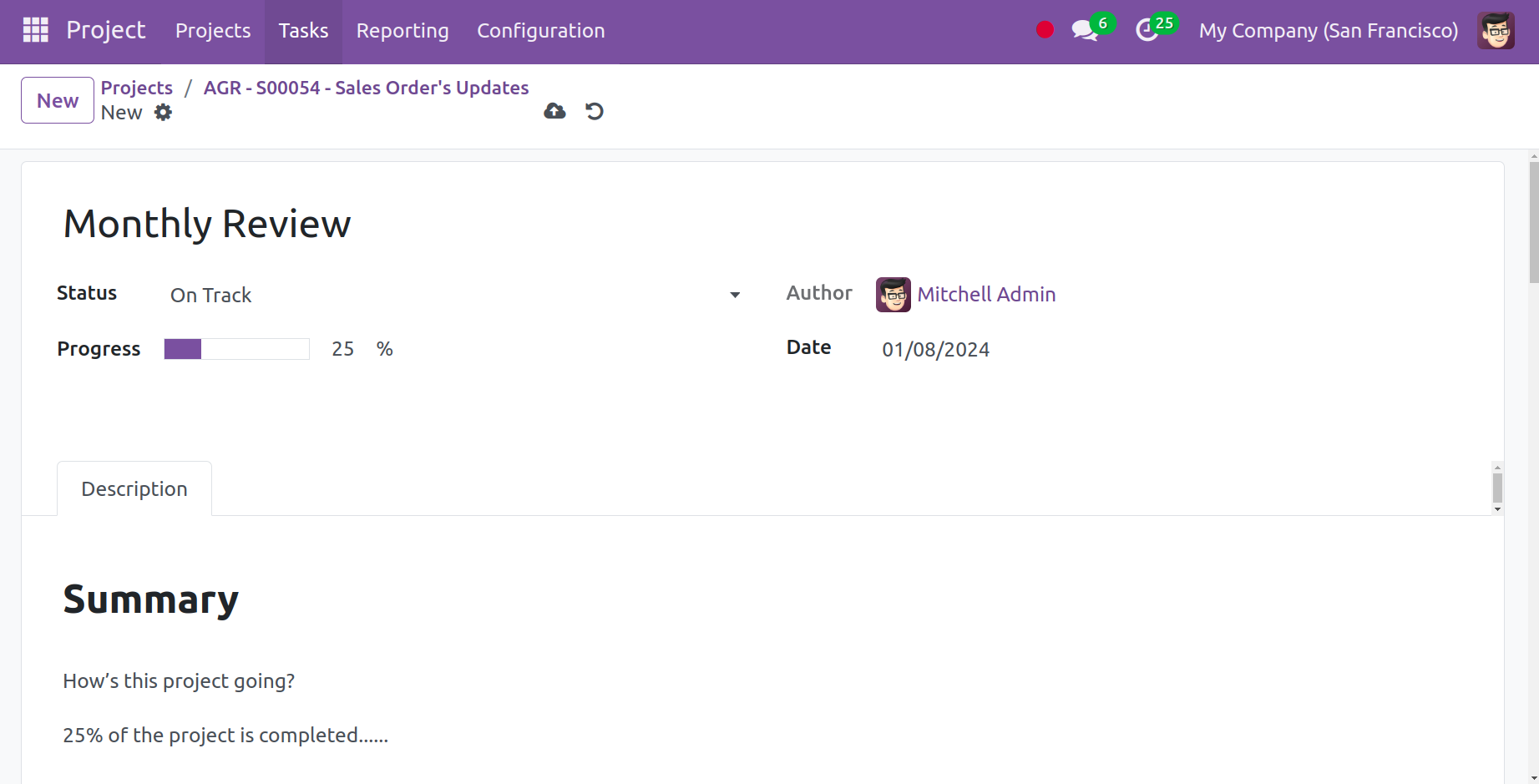Click the New button
The width and height of the screenshot is (1539, 784).
[58, 100]
